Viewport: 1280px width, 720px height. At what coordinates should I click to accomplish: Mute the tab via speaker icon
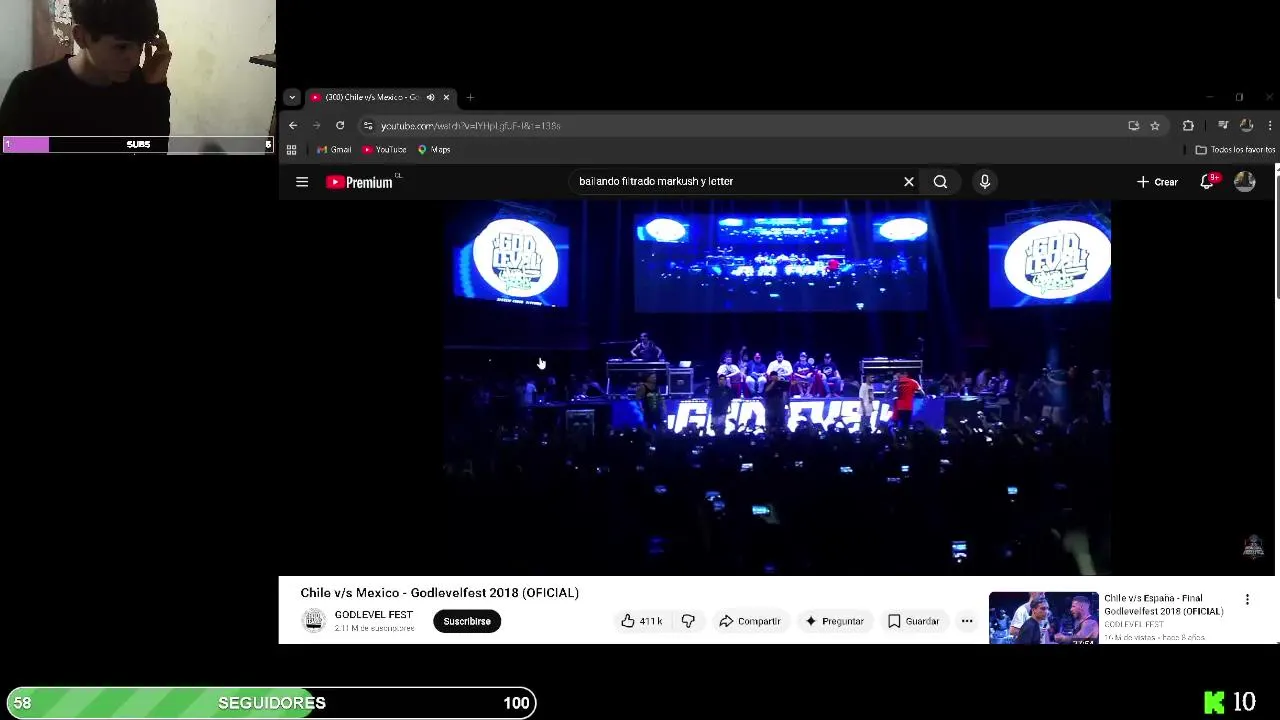(x=430, y=97)
